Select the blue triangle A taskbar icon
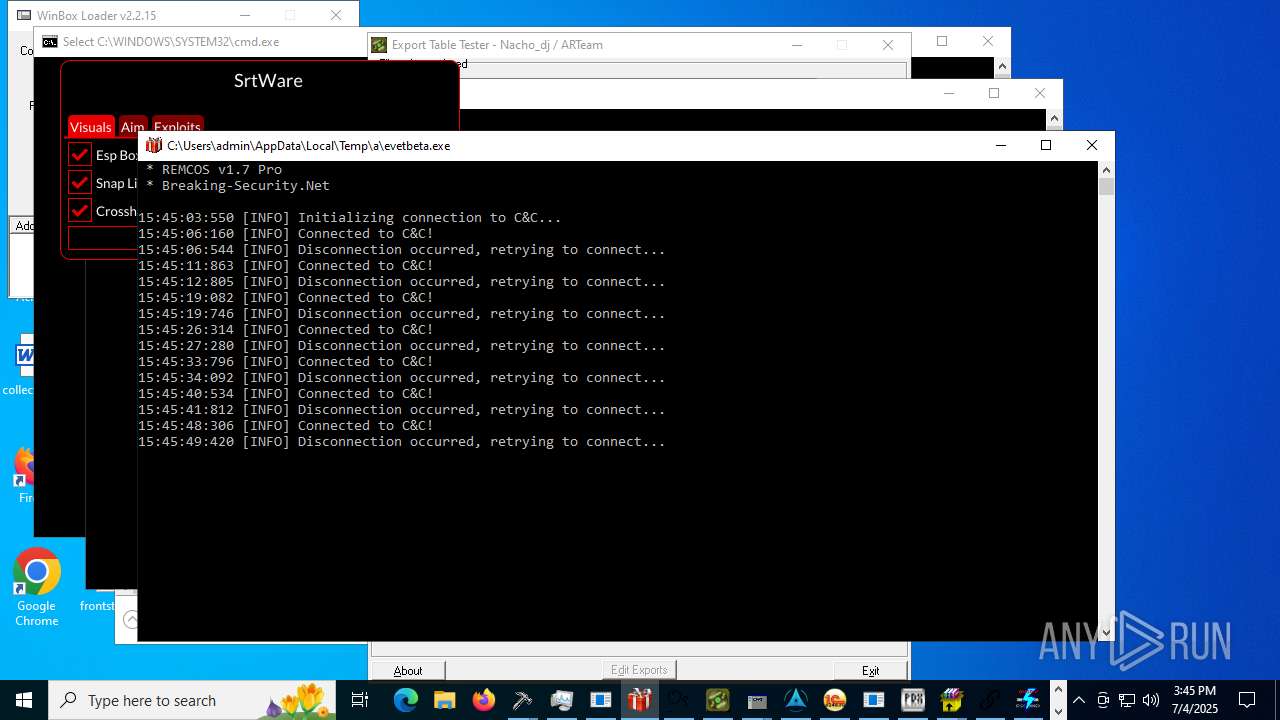This screenshot has width=1280, height=720. (x=795, y=700)
